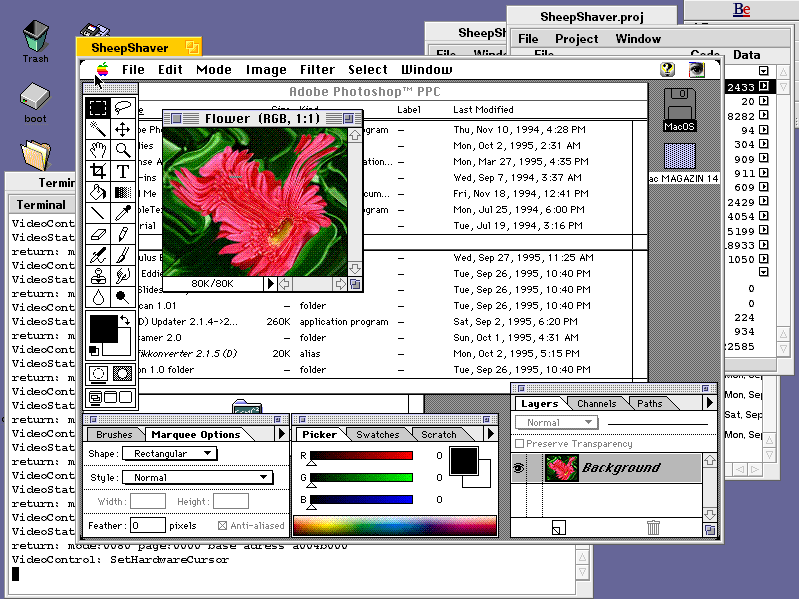Pick the Crop tool in toolbox
Viewport: 800px width, 600px height.
click(98, 171)
